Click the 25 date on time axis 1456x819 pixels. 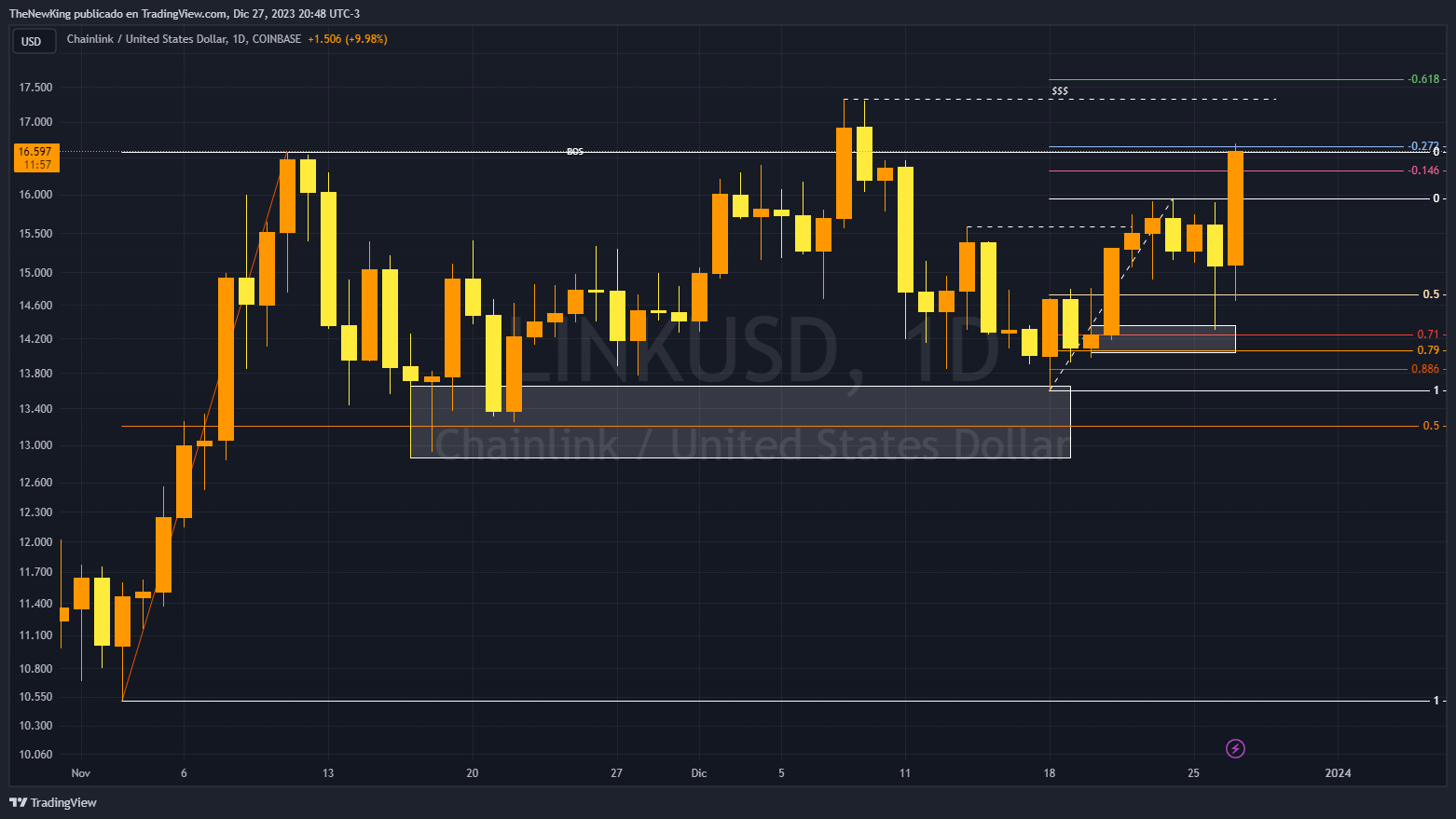[x=1194, y=773]
